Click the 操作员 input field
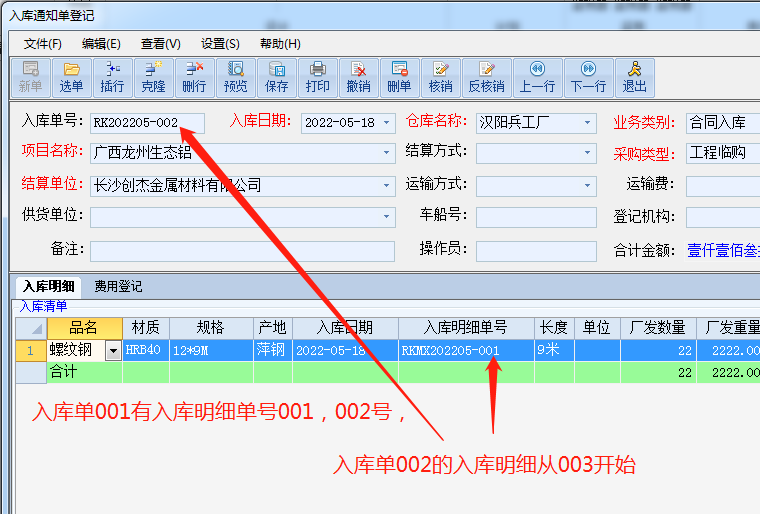 (x=536, y=251)
